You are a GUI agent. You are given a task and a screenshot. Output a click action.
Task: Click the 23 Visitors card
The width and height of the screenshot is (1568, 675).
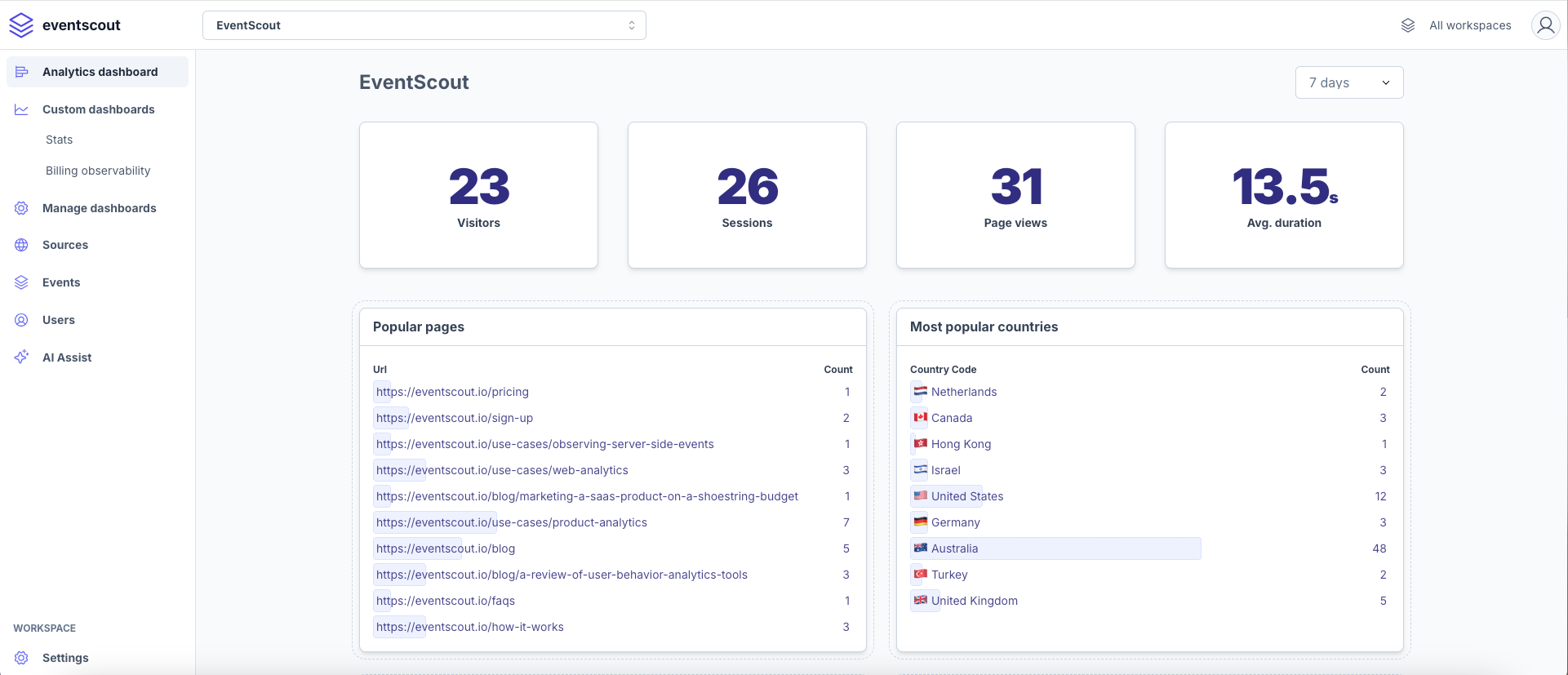click(x=478, y=195)
